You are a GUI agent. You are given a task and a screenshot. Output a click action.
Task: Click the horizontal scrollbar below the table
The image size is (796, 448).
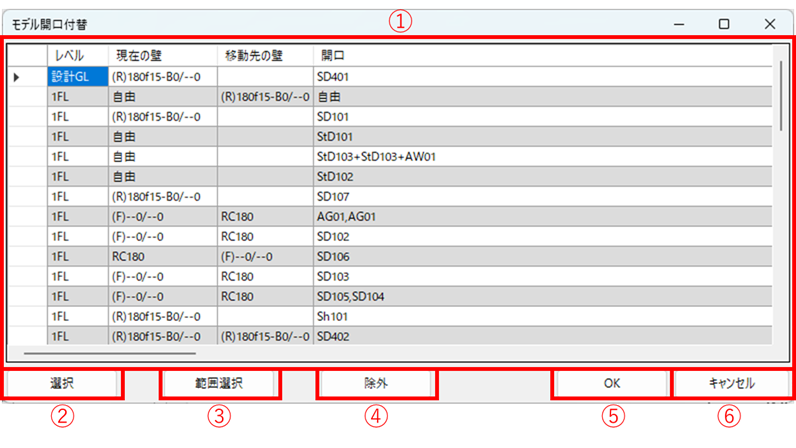[x=110, y=352]
